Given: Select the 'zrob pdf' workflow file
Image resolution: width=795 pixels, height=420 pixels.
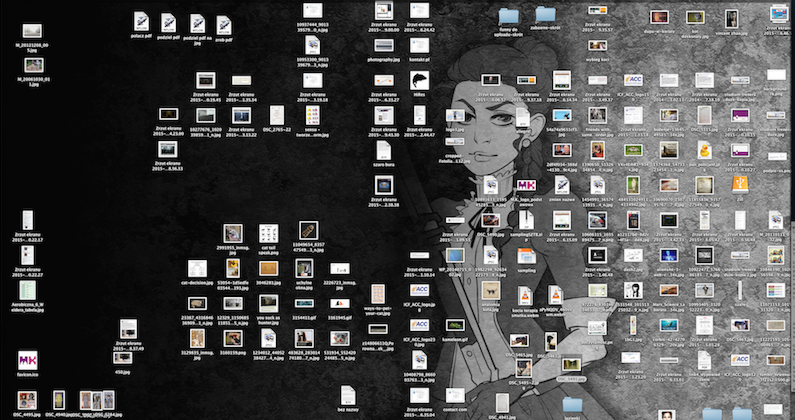Looking at the screenshot, I should 224,25.
